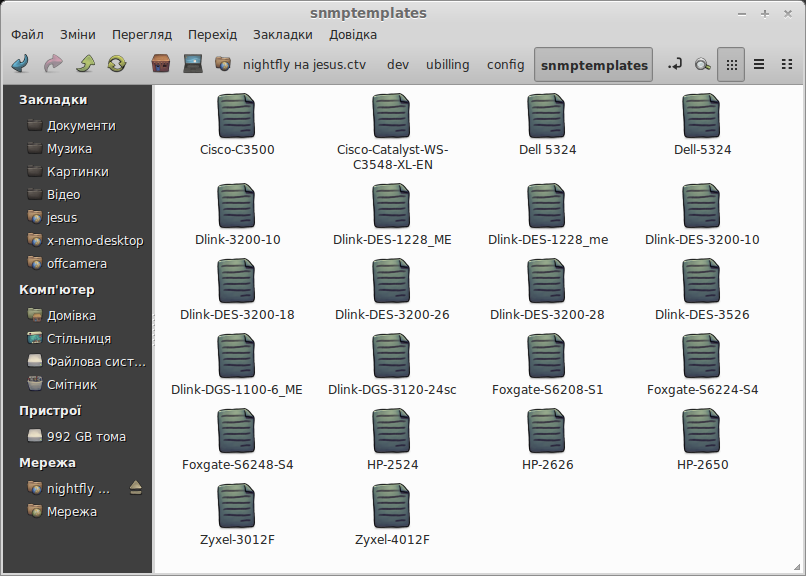Select the Dlink-DES-3200-28 file icon

tap(546, 281)
